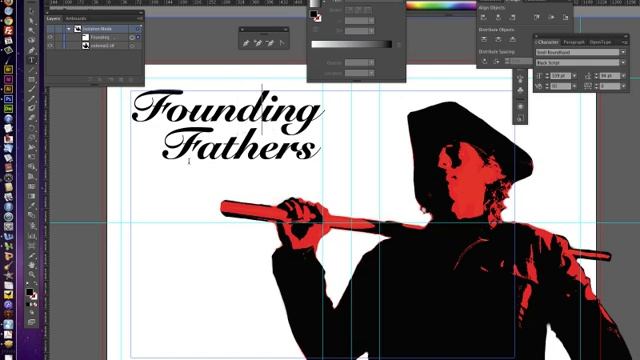Open FileZilla from the Dock
Screen dimensions: 640x360
8,31
